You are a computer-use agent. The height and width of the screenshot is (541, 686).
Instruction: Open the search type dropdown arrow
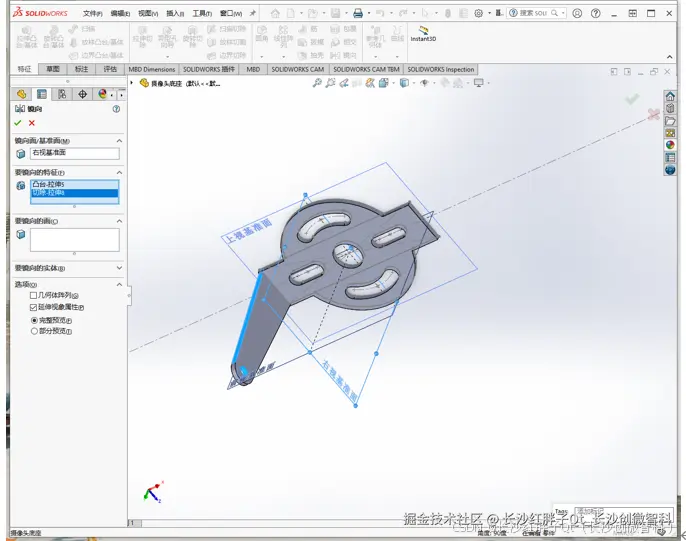(563, 14)
